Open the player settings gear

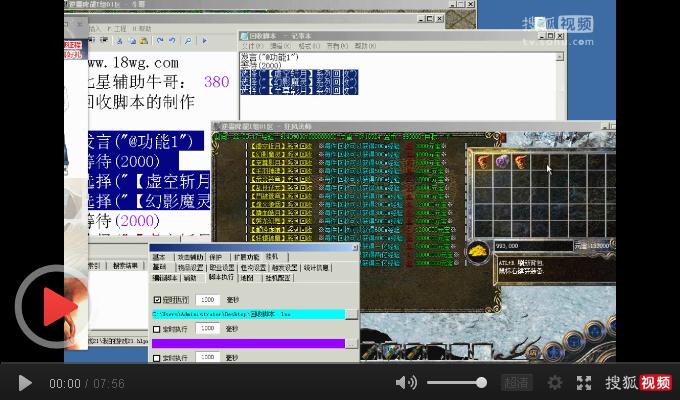555,383
